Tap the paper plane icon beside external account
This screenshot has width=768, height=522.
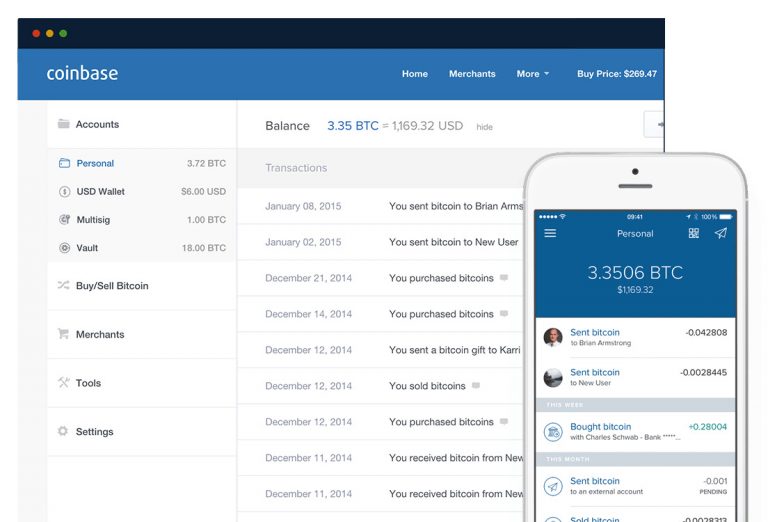553,486
